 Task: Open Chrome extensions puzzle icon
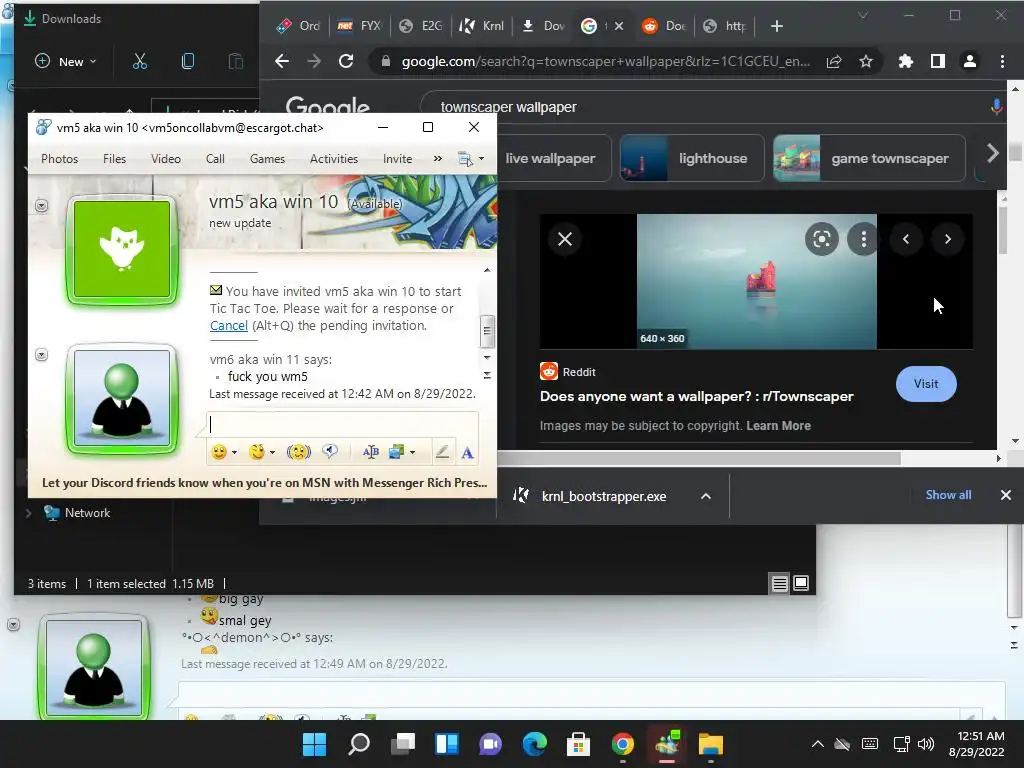tap(906, 61)
